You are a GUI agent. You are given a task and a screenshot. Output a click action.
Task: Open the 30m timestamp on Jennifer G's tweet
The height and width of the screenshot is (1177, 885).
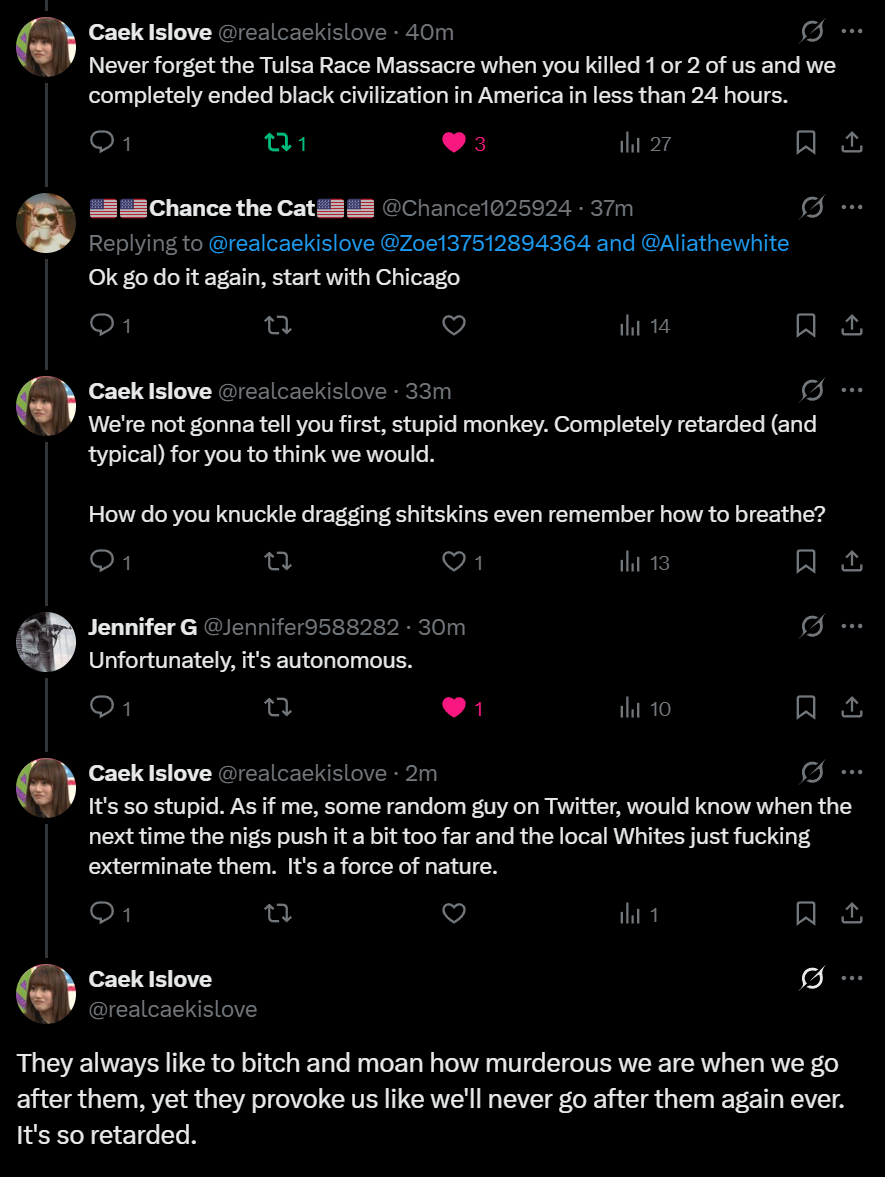click(441, 627)
